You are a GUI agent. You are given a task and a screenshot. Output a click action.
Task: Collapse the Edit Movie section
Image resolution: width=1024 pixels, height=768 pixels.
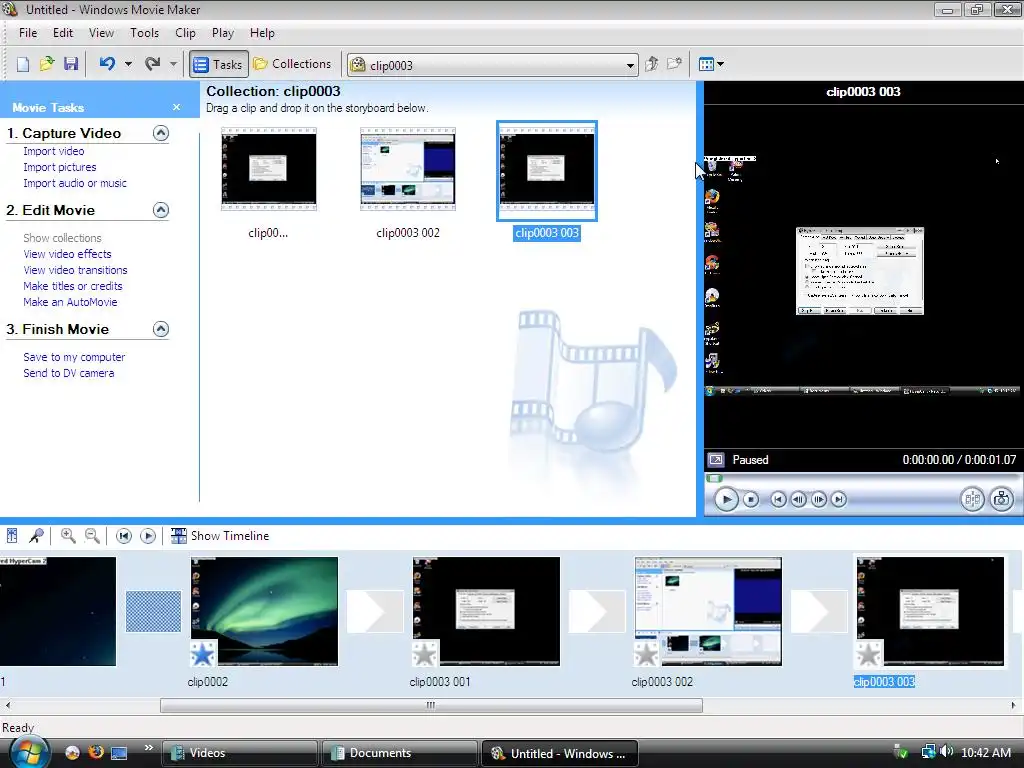pos(161,210)
